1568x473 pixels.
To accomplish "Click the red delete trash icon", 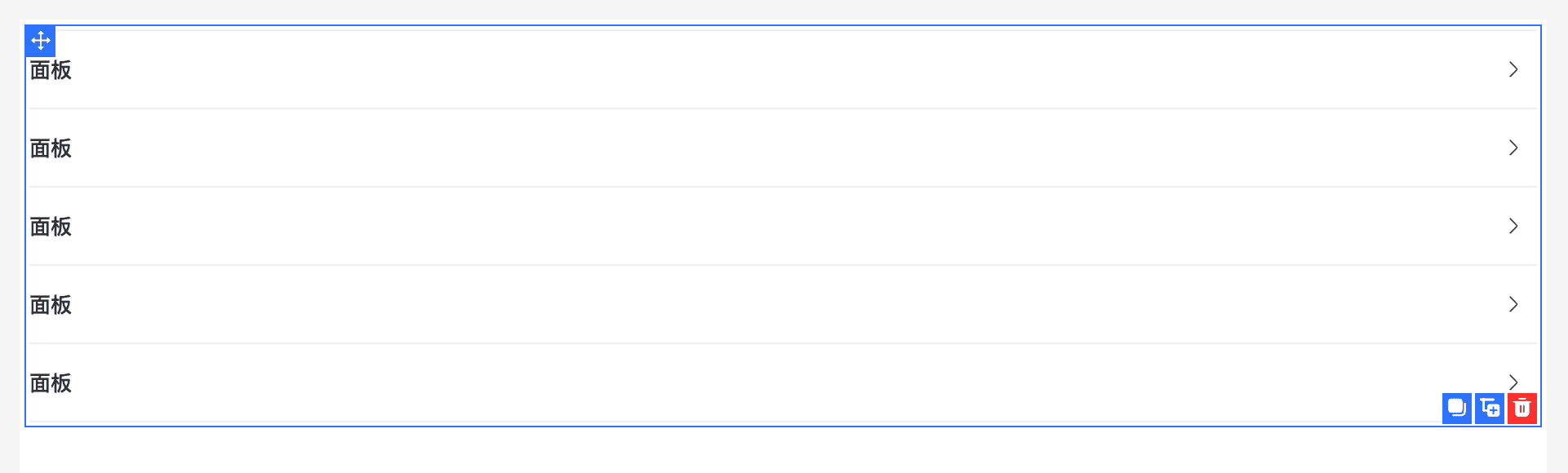I will click(x=1521, y=408).
